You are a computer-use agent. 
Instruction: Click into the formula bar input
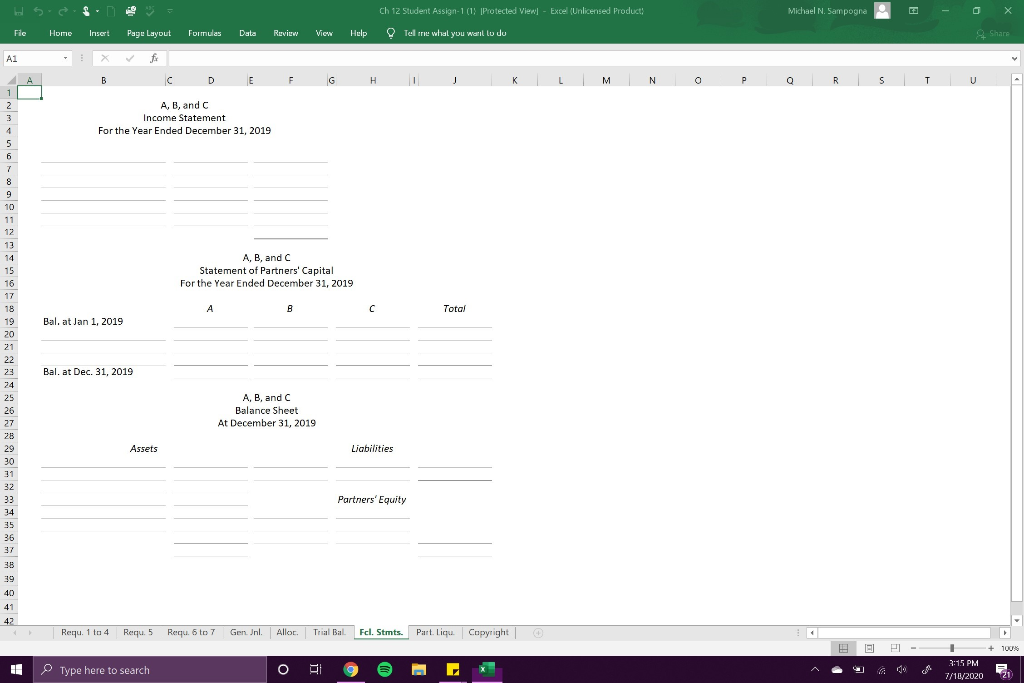(x=588, y=59)
